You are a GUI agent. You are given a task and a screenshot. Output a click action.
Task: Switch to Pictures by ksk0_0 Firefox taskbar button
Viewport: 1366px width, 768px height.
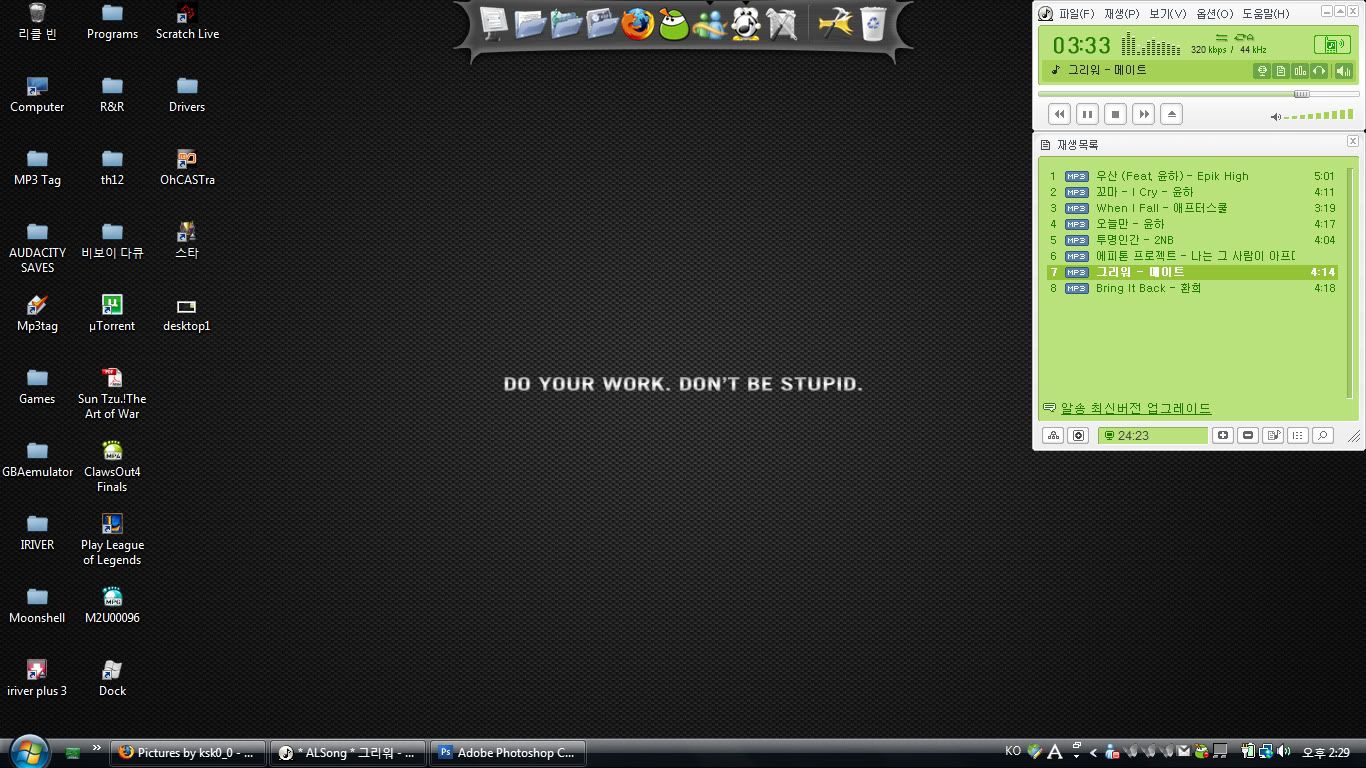tap(188, 753)
